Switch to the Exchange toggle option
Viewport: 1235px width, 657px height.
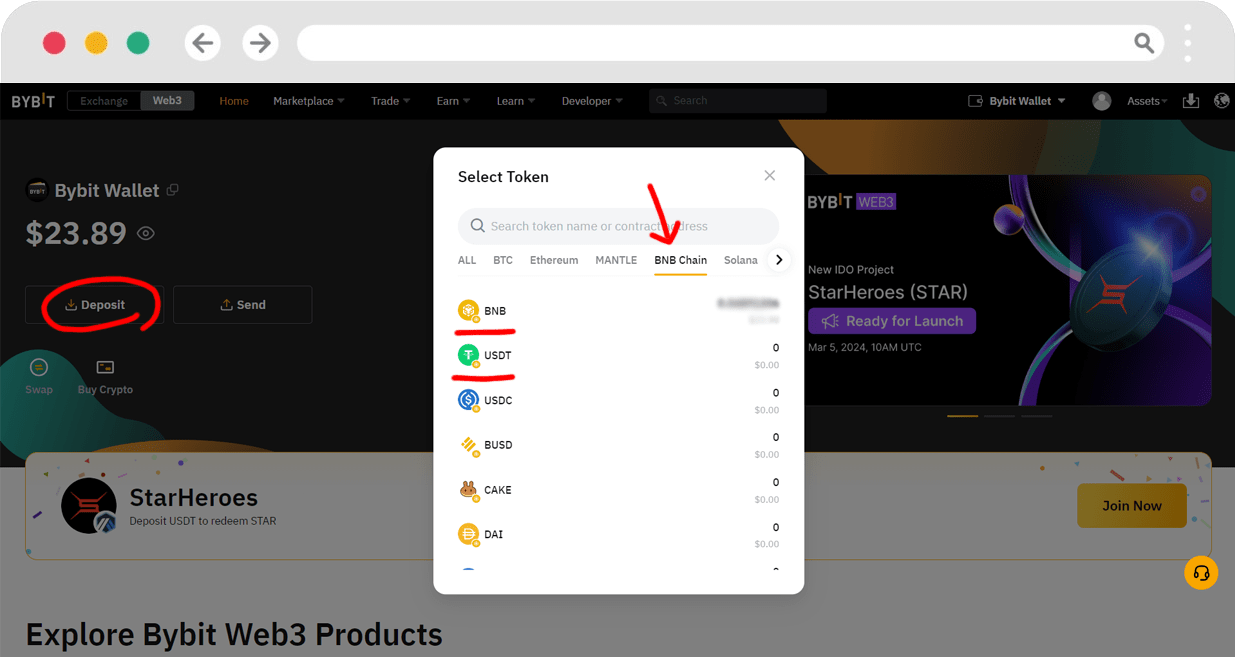pyautogui.click(x=104, y=101)
